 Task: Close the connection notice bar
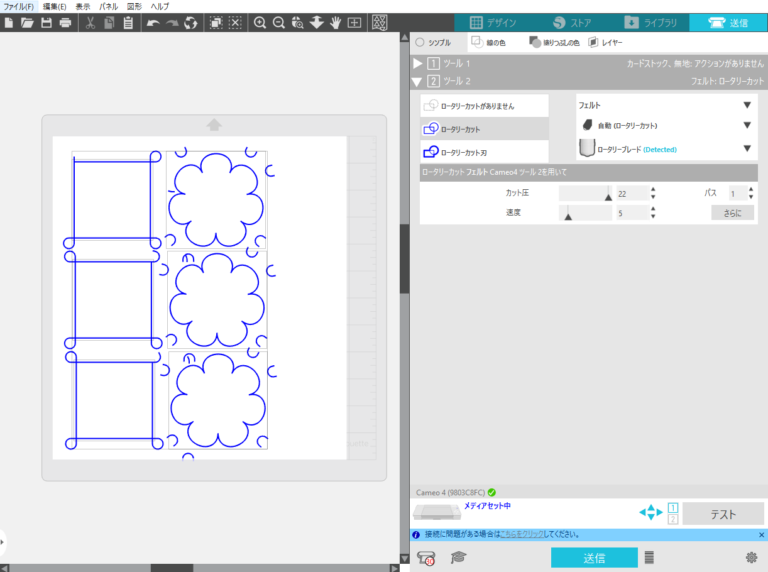pyautogui.click(x=762, y=535)
